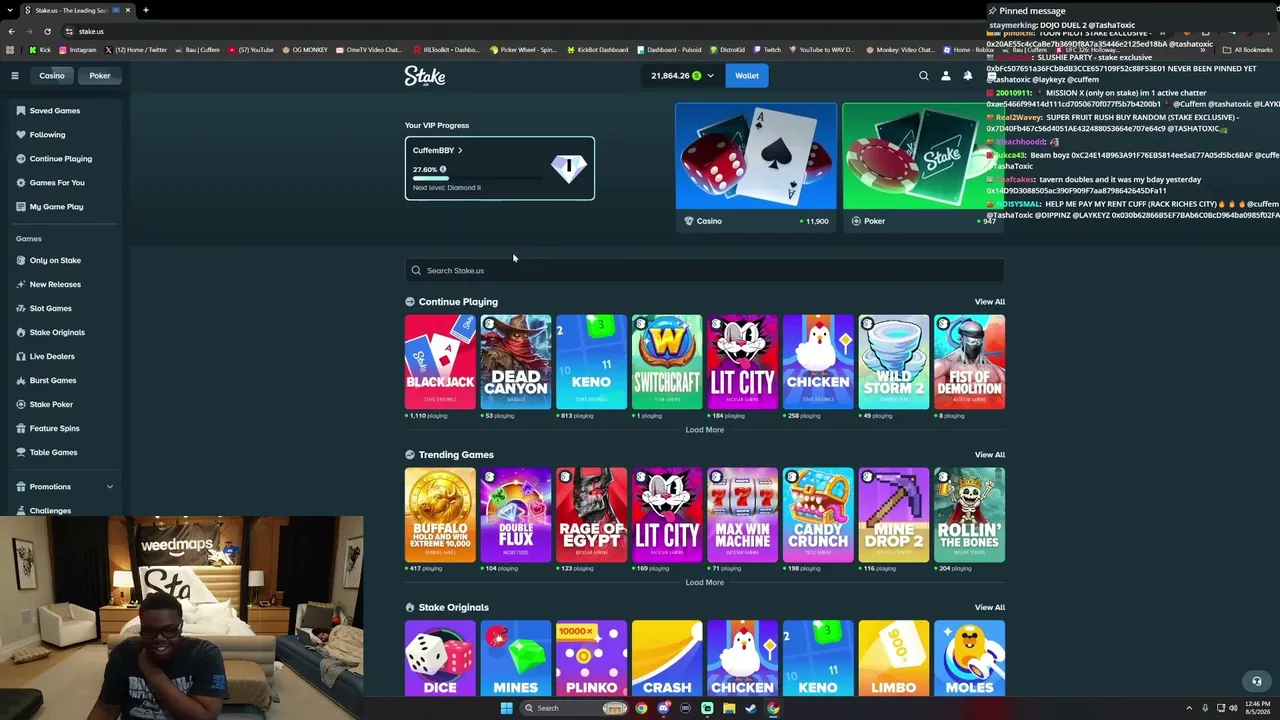Click the VIP progress bar
Image resolution: width=1280 pixels, height=720 pixels.
pyautogui.click(x=478, y=179)
